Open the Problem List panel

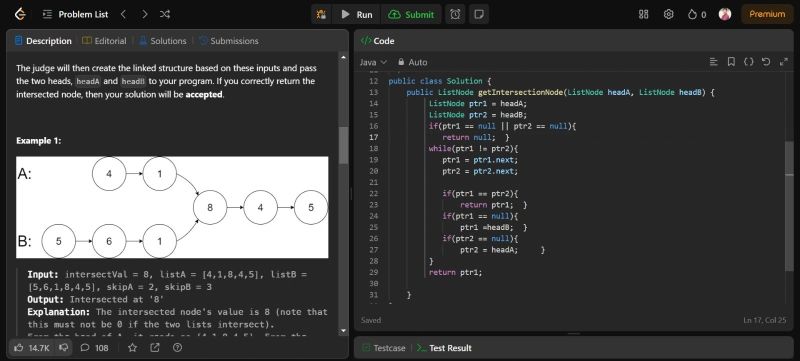tap(76, 14)
